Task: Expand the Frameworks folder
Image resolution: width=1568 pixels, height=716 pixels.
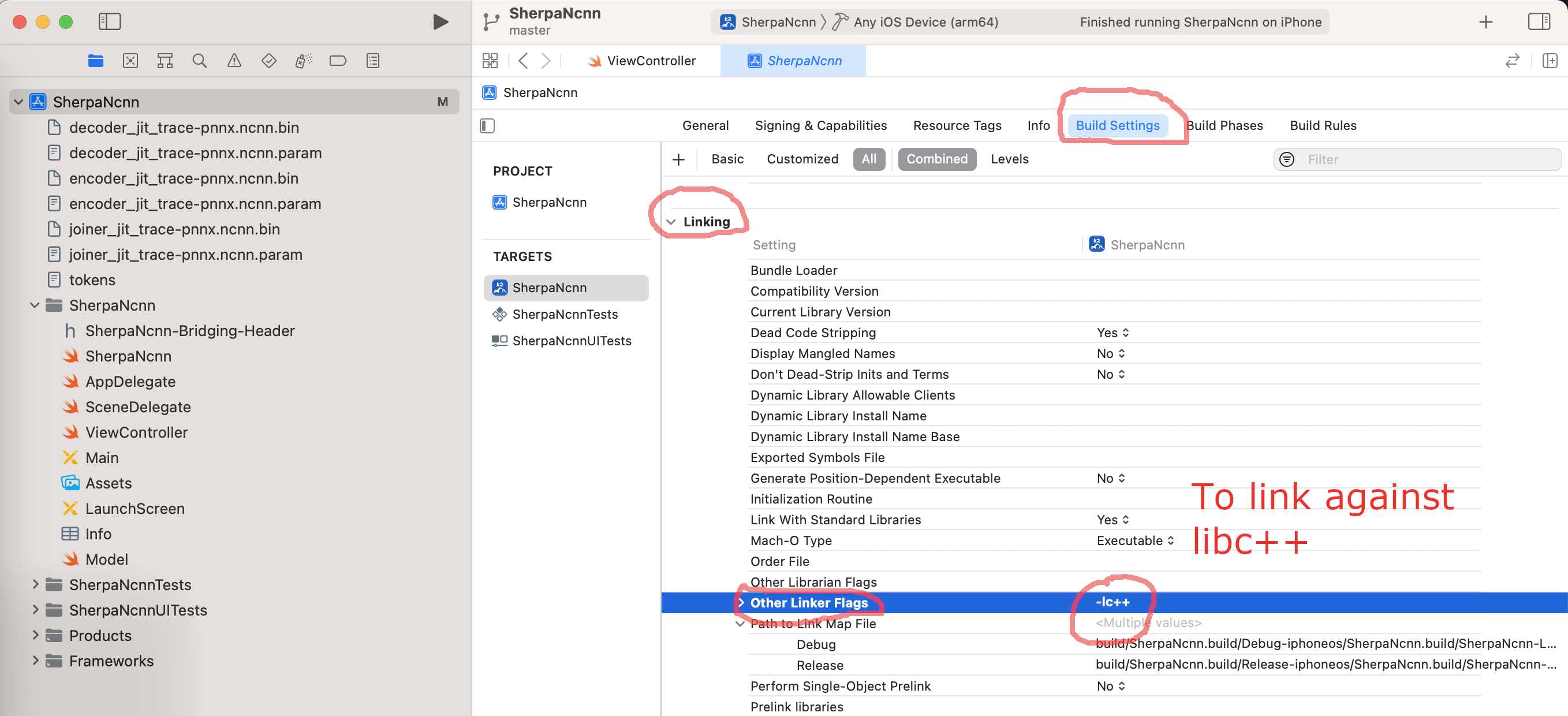Action: tap(35, 661)
